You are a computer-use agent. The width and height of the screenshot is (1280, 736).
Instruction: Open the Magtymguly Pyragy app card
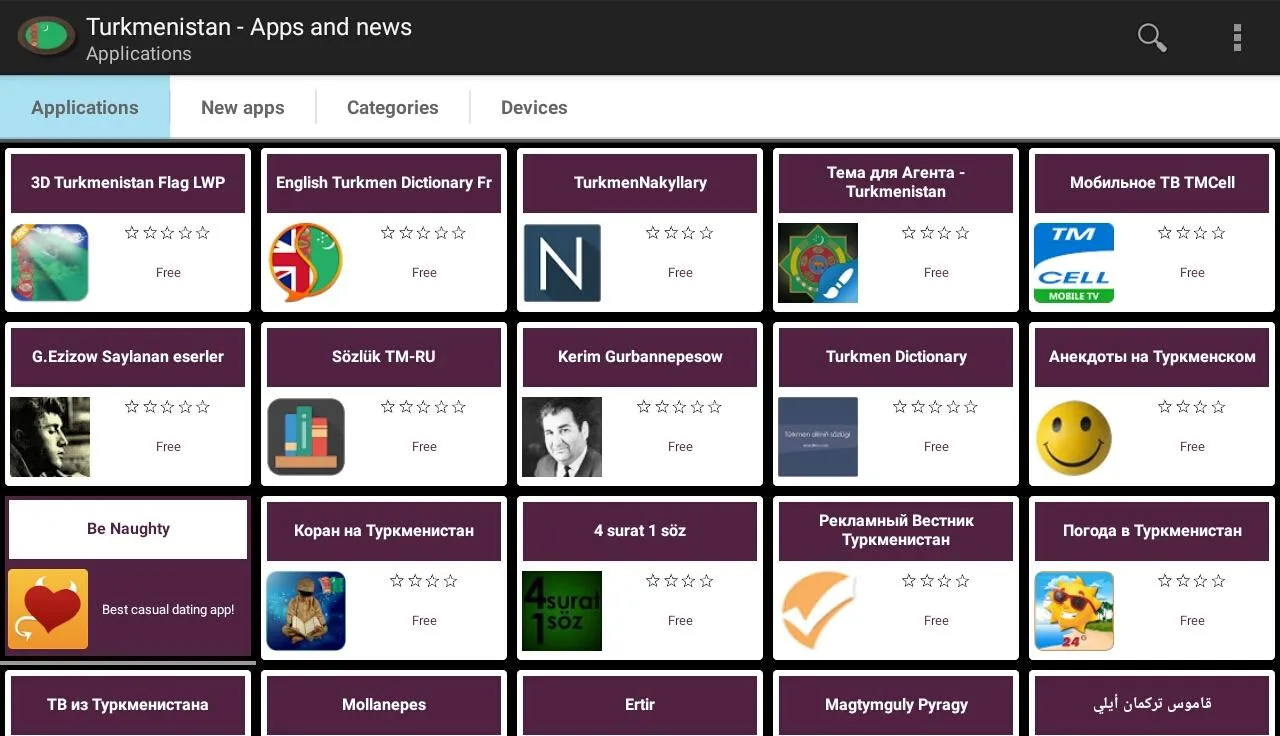896,704
